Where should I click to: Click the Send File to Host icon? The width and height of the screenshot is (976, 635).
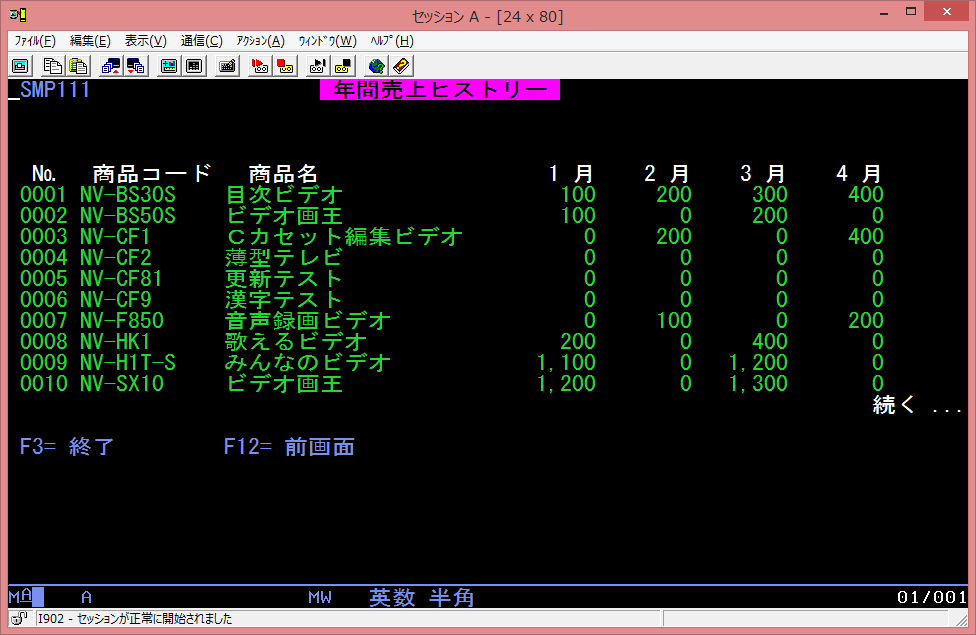tap(111, 66)
